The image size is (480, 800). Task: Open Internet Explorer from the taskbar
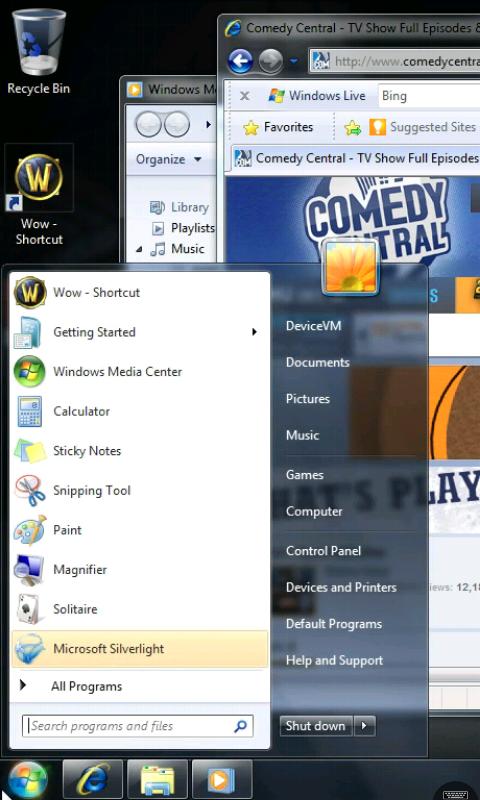tap(93, 780)
